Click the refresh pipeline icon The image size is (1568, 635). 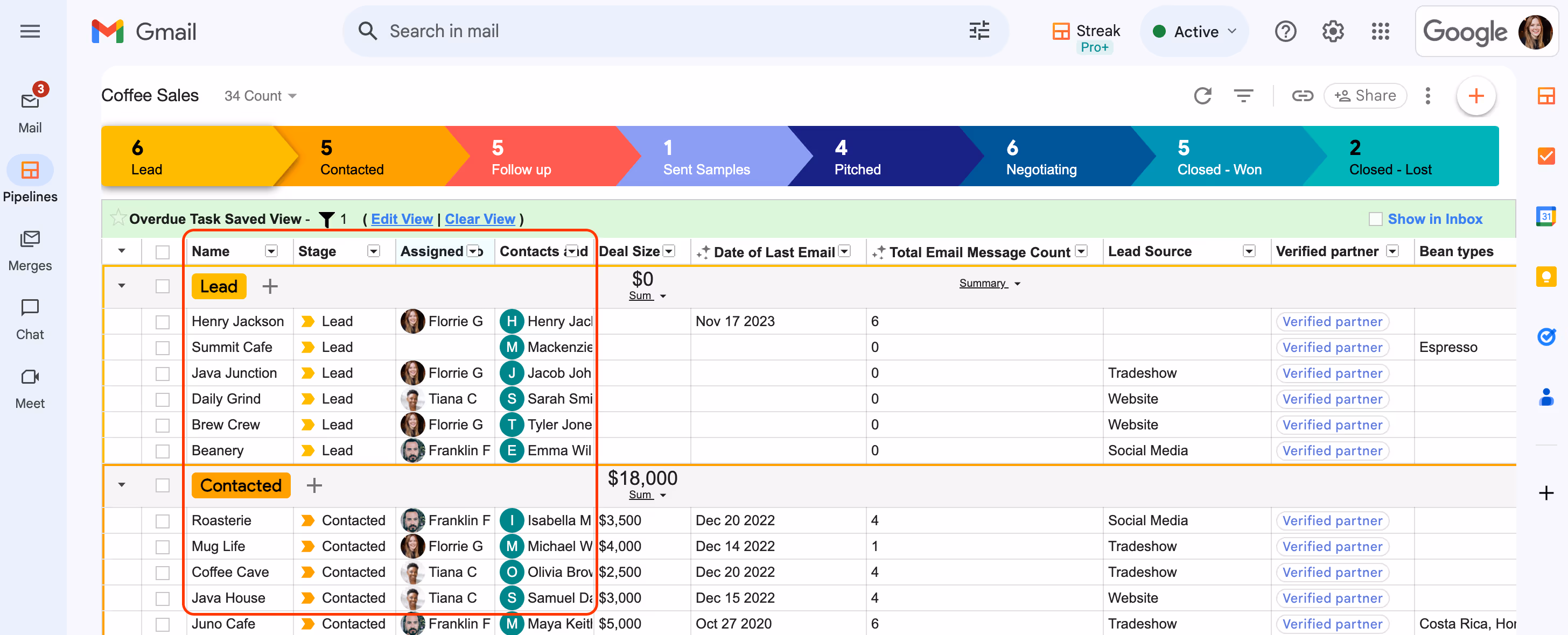(x=1202, y=95)
